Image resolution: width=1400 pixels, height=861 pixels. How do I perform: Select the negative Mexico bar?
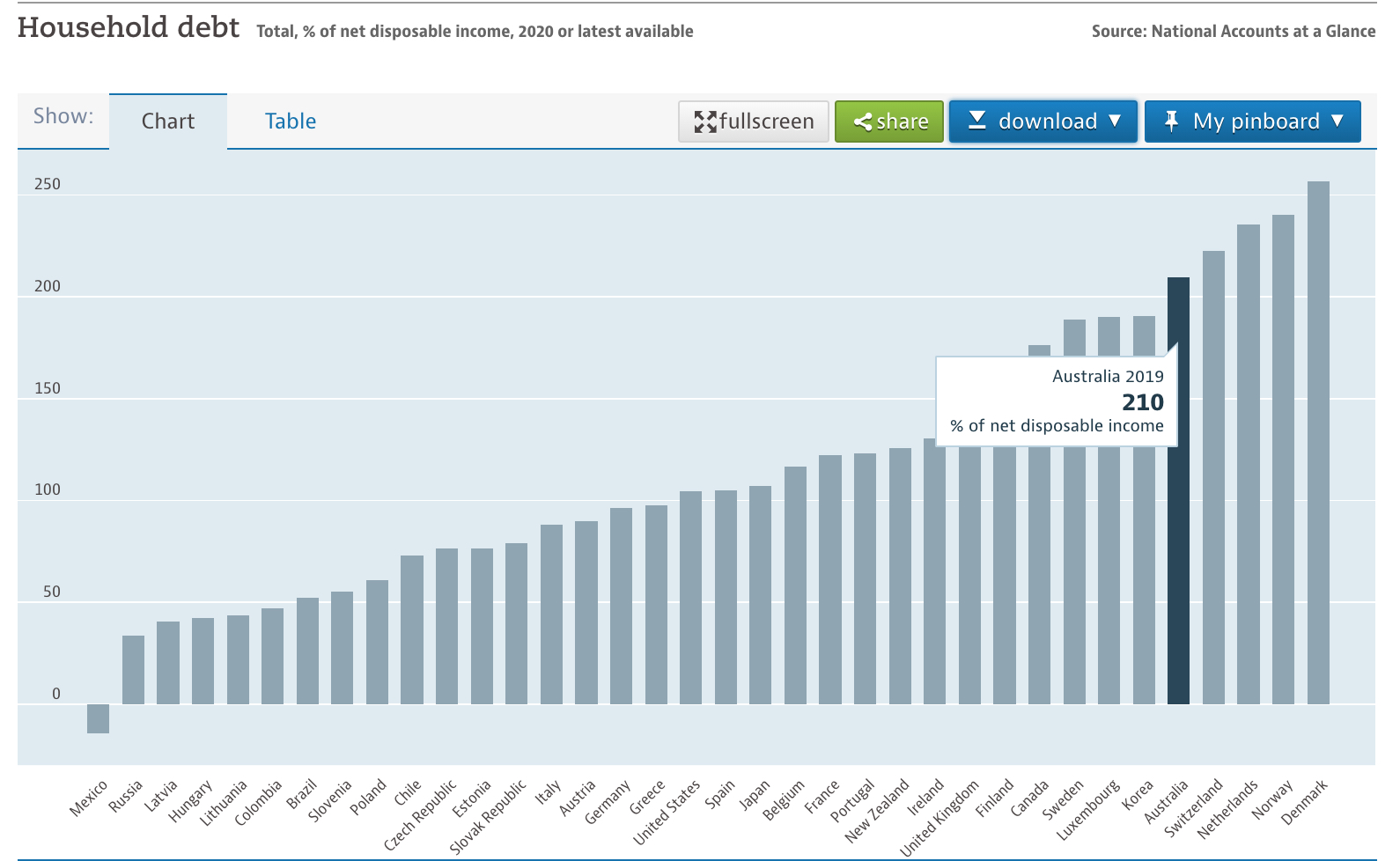pyautogui.click(x=98, y=718)
